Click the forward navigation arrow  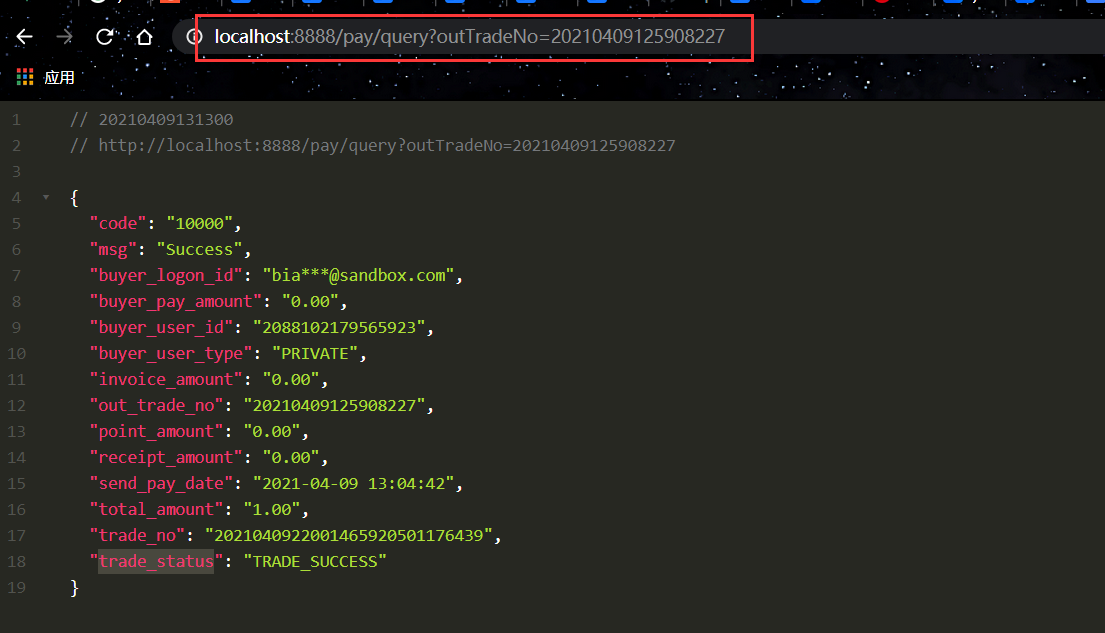(x=62, y=37)
